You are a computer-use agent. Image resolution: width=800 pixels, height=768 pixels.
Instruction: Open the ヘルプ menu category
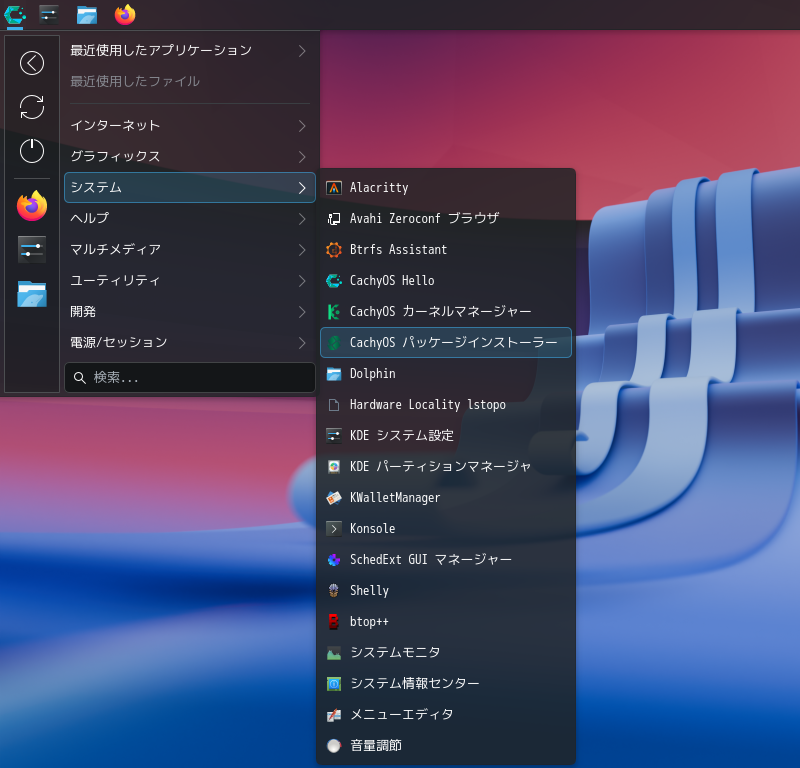(x=190, y=218)
